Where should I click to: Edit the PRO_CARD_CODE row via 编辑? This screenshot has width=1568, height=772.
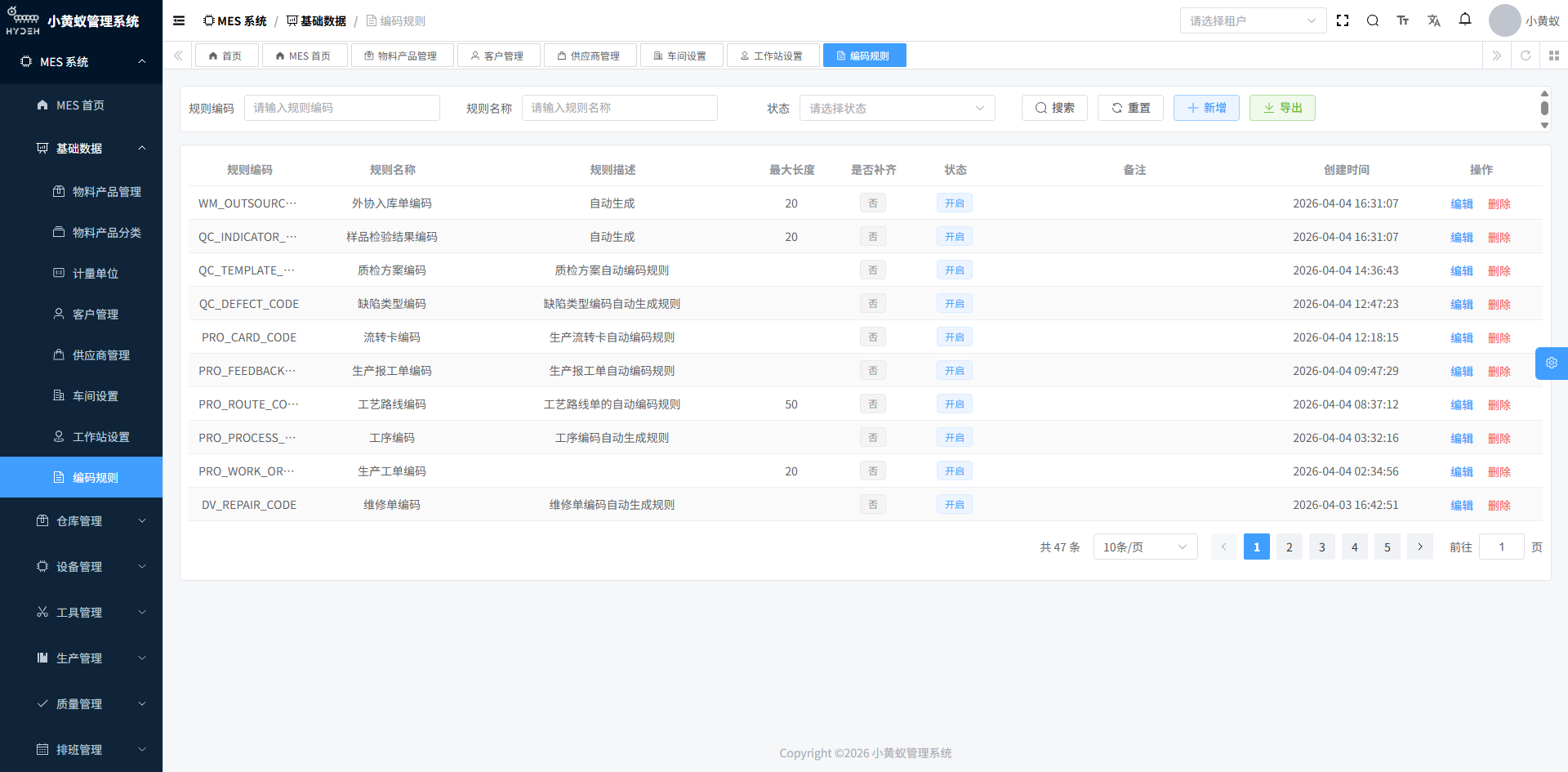pos(1462,337)
